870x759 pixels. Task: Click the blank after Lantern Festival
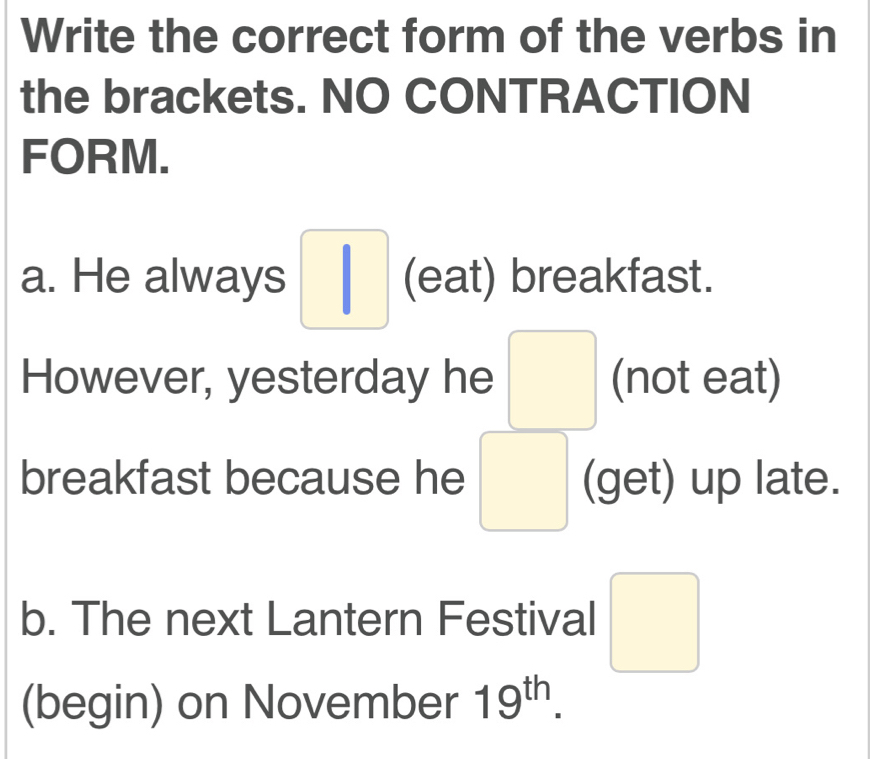(655, 621)
